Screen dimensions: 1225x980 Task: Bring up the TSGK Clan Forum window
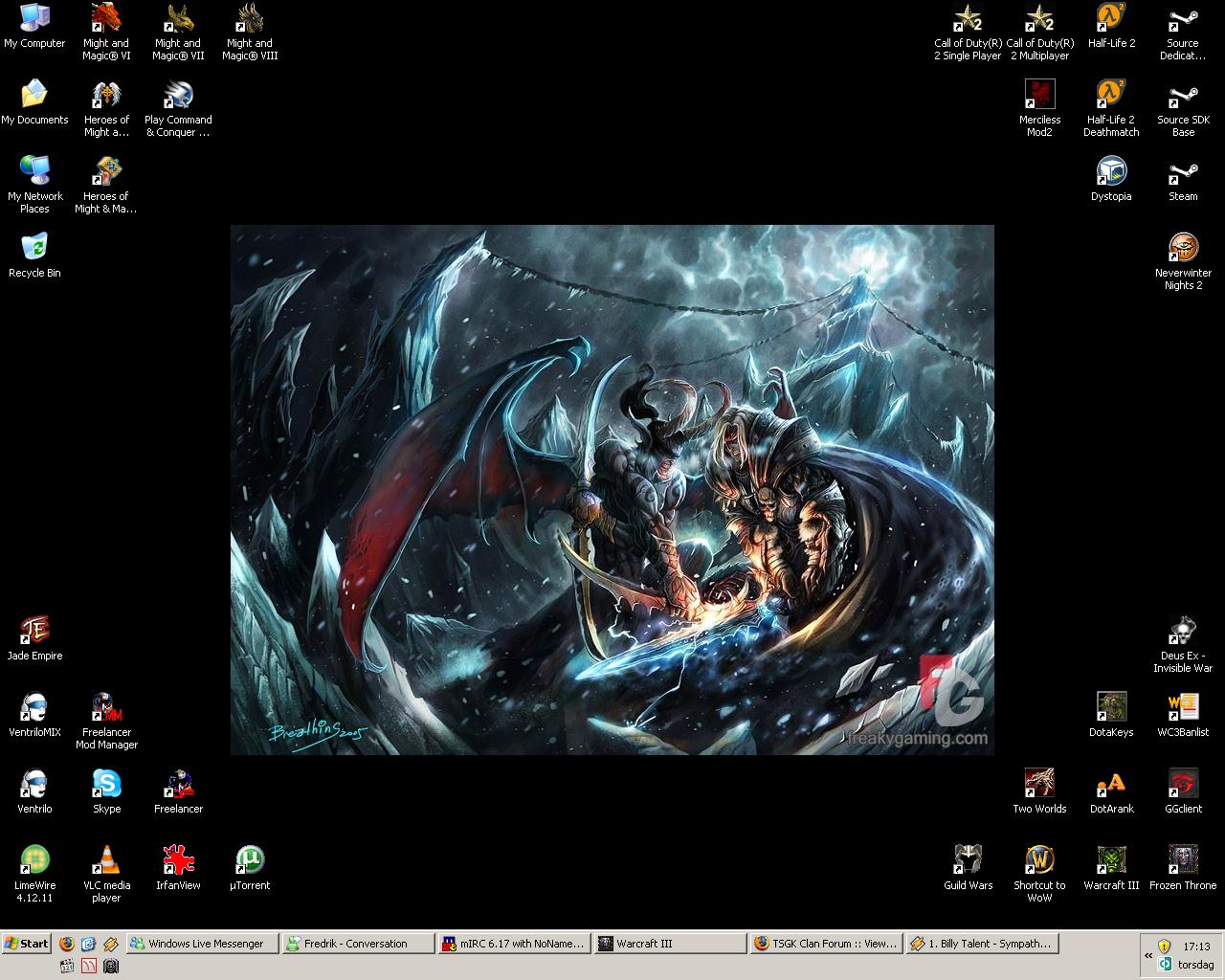pyautogui.click(x=825, y=944)
